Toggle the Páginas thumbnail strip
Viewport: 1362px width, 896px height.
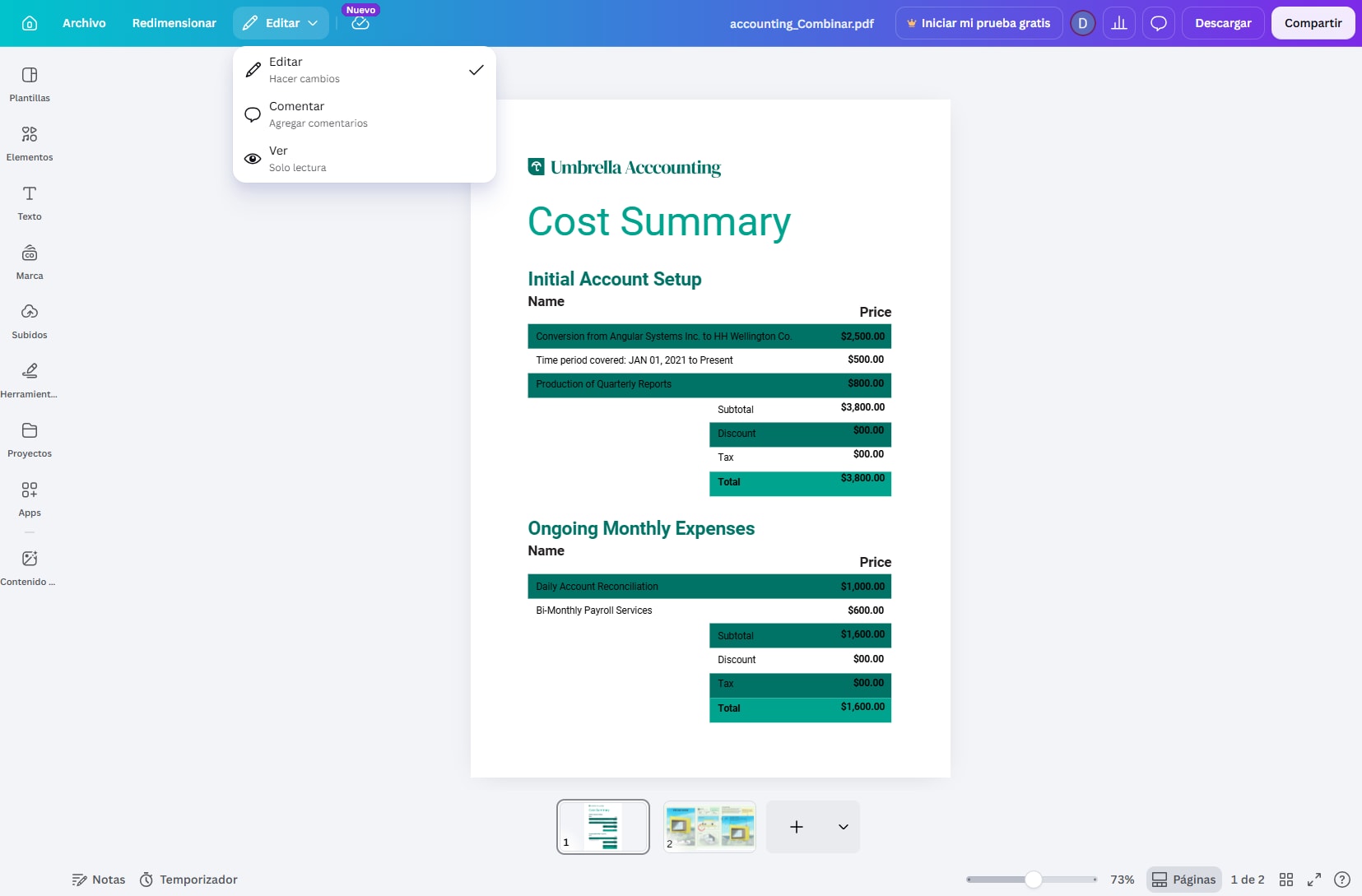(x=1184, y=880)
